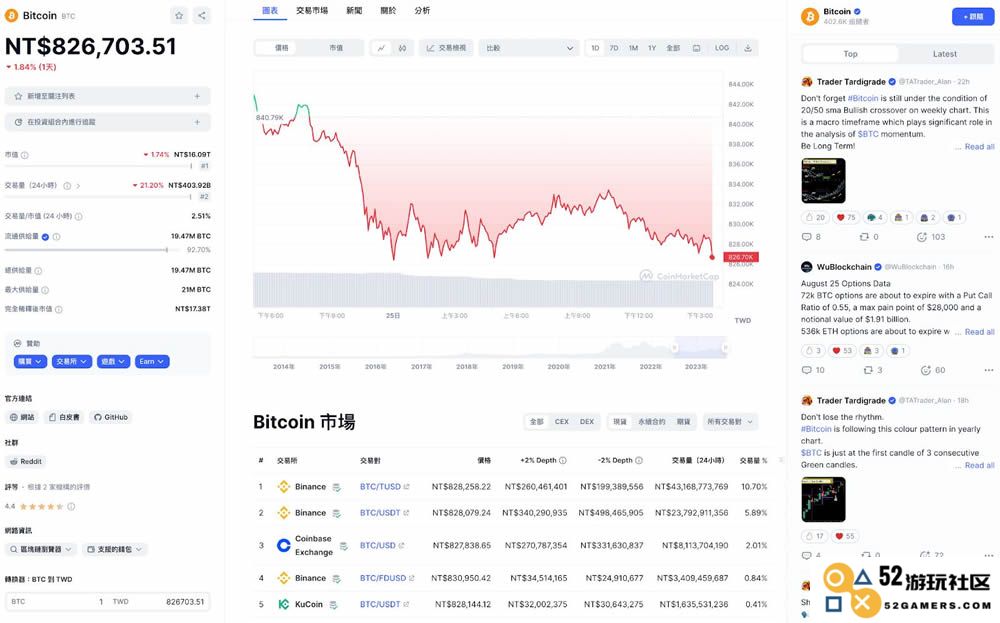Click the GitHub link icon button
This screenshot has height=623, width=1000.
point(111,417)
